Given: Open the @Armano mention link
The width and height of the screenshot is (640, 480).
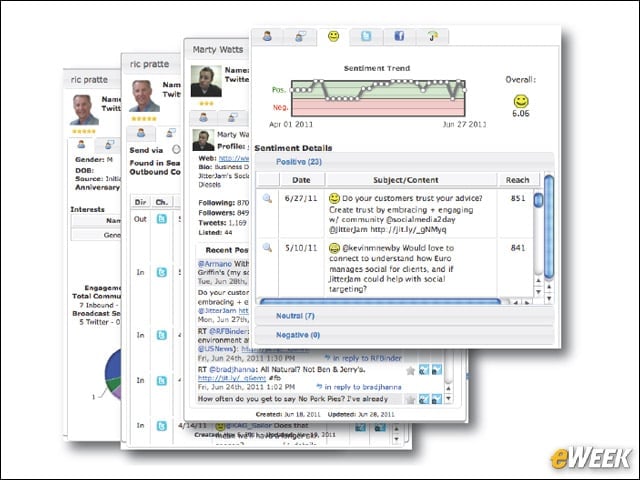Looking at the screenshot, I should pos(215,264).
